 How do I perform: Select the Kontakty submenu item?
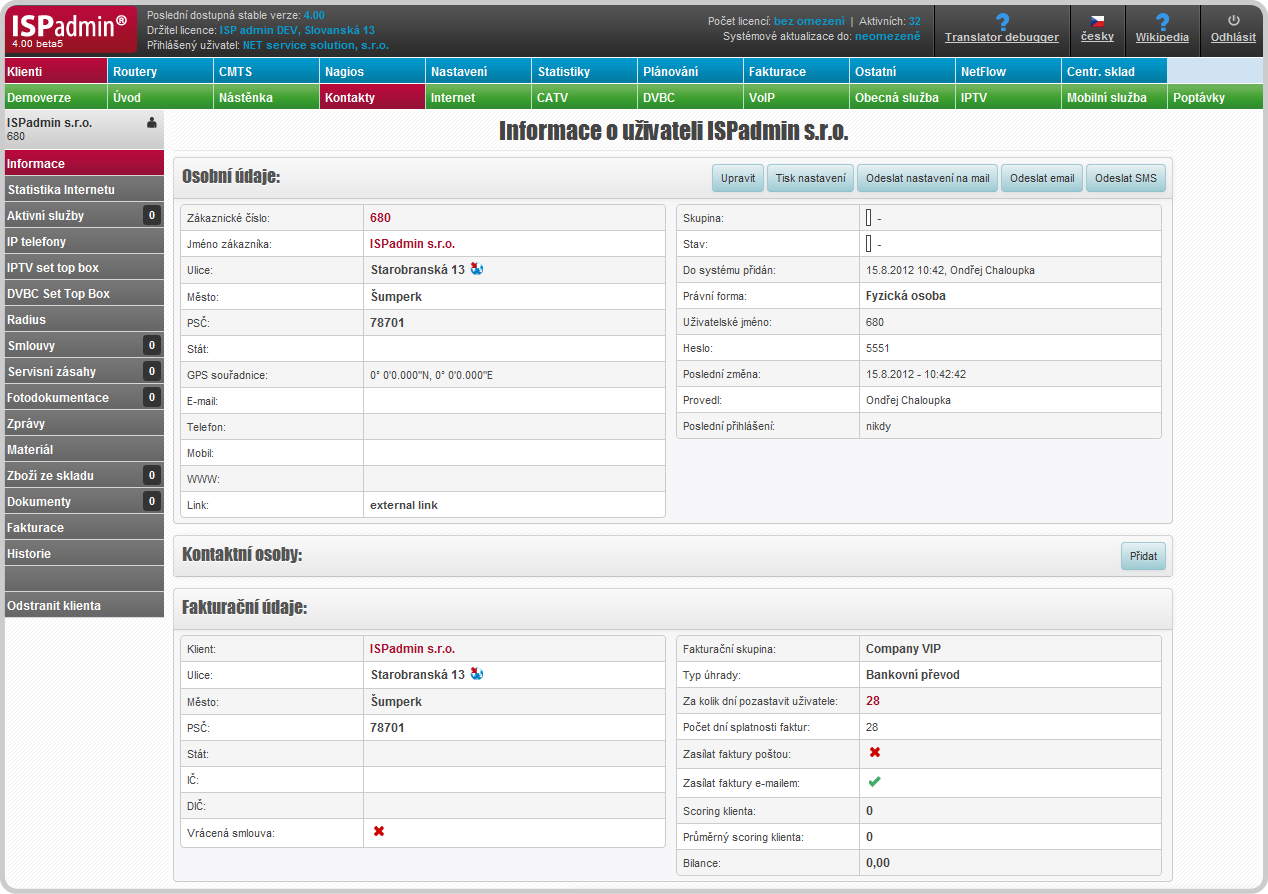372,97
